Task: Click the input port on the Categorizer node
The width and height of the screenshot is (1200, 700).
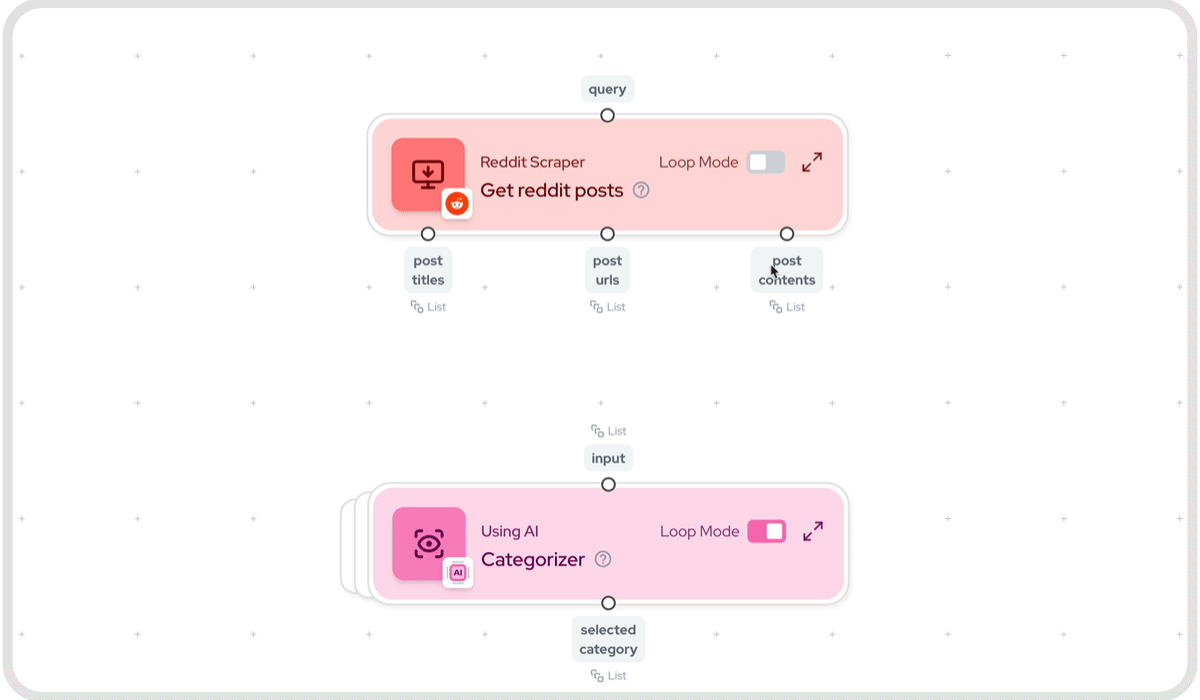Action: (x=608, y=484)
